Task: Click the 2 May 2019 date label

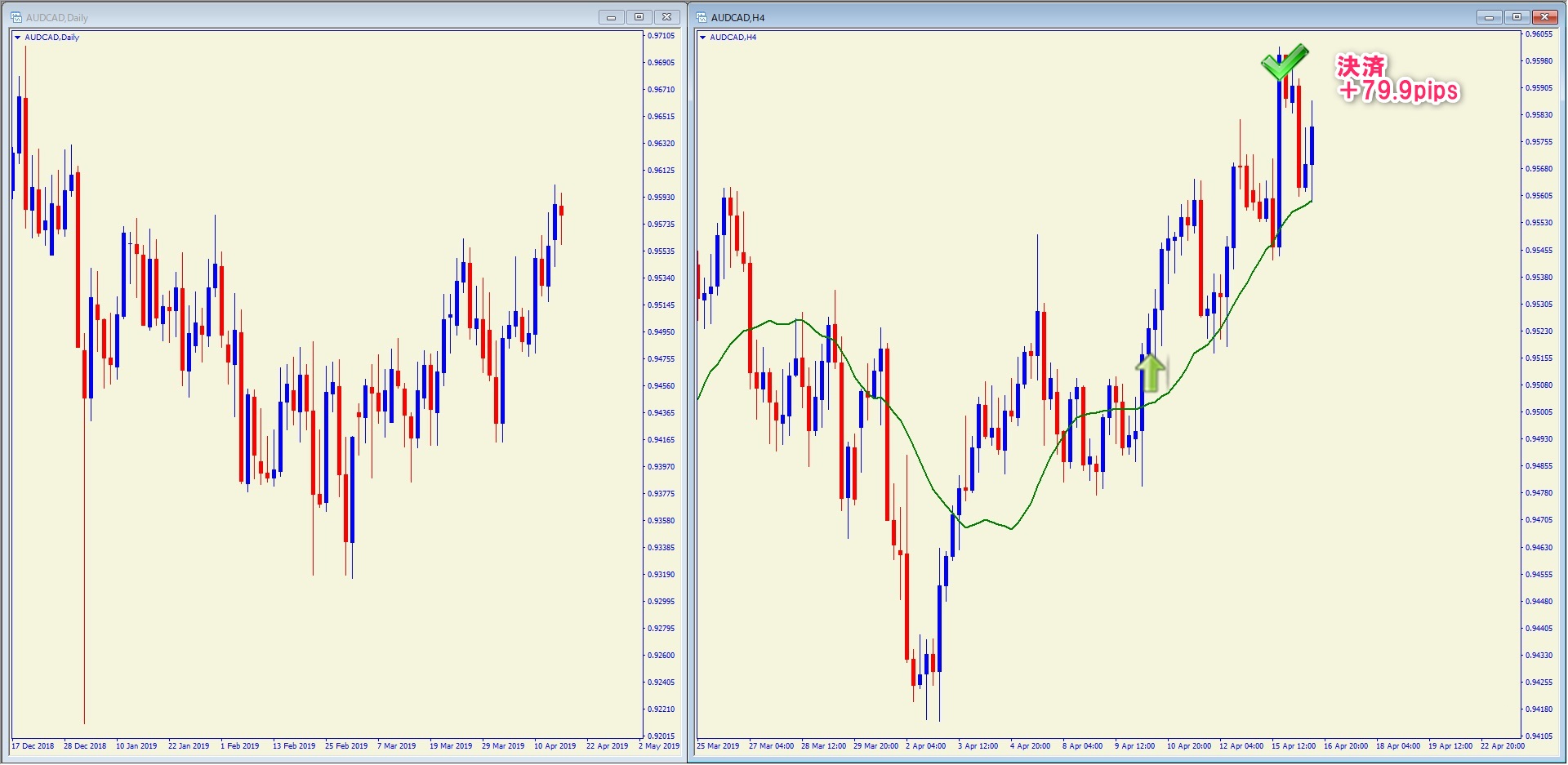Action: coord(659,746)
